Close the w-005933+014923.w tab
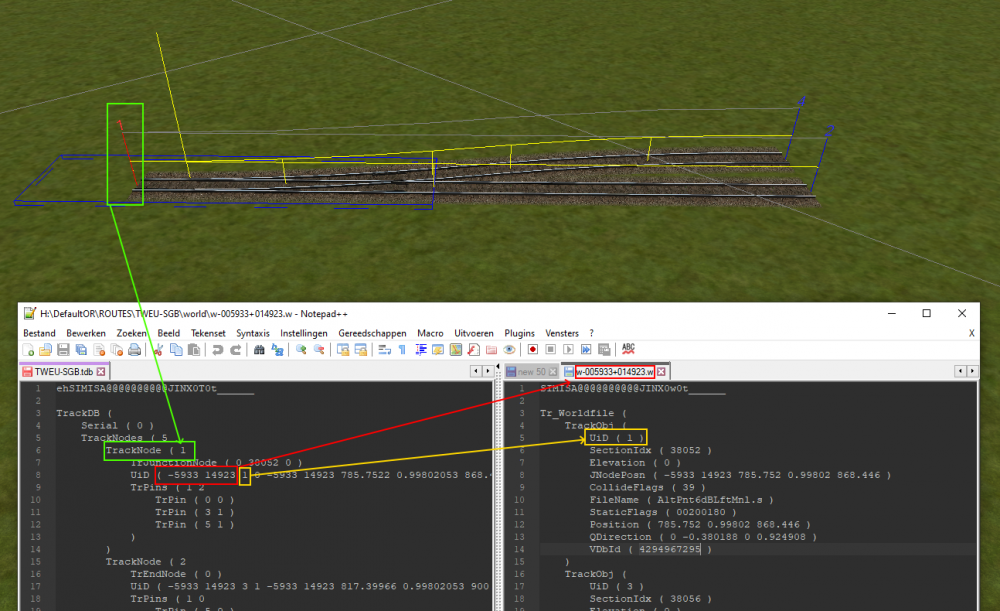Image resolution: width=1000 pixels, height=611 pixels. tap(661, 371)
